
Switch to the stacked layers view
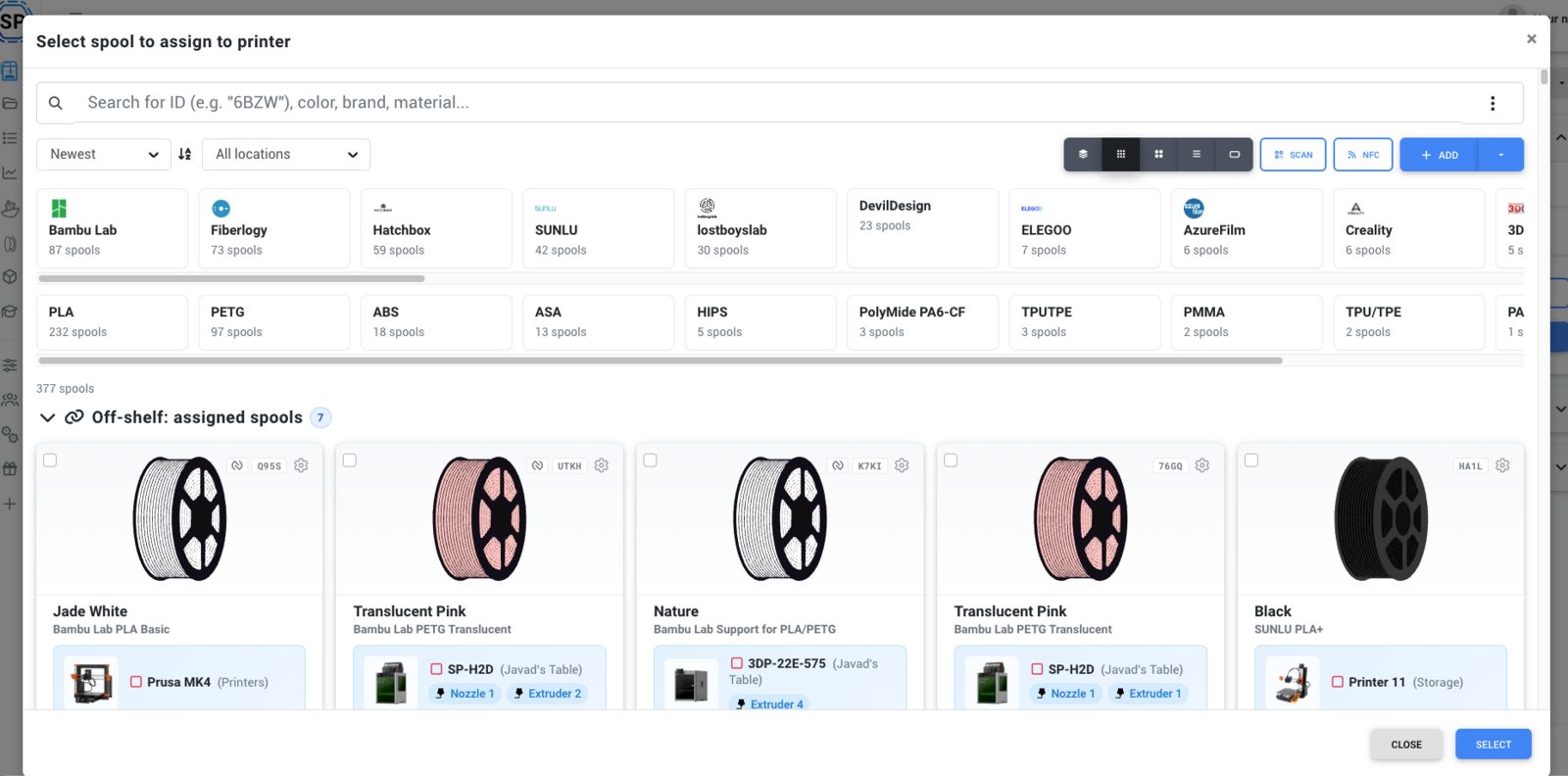(1083, 154)
